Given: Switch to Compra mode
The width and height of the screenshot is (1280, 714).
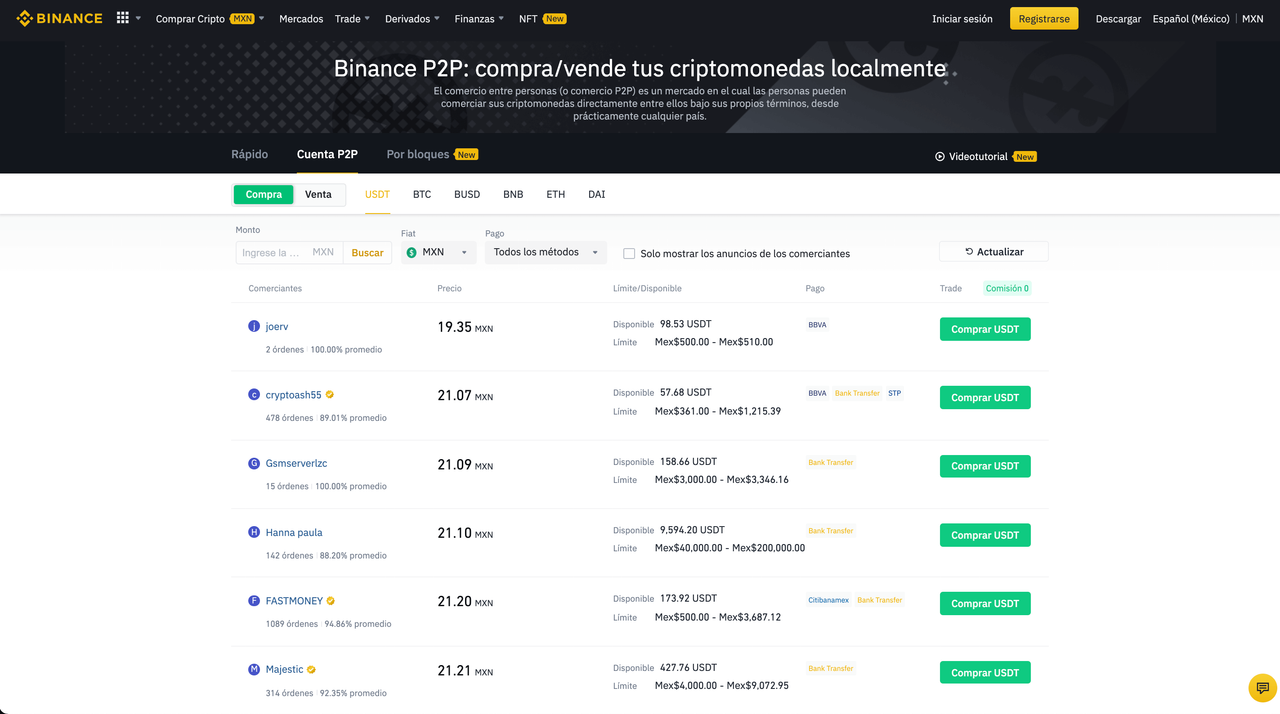Looking at the screenshot, I should pos(264,194).
